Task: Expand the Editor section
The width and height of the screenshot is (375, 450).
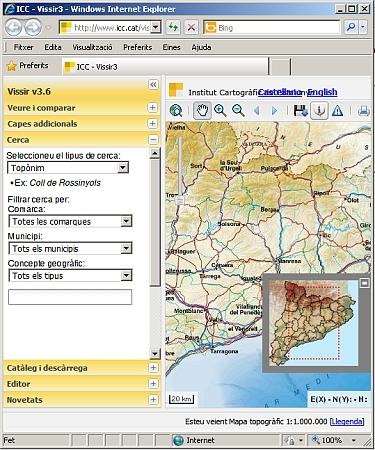Action: coord(153,384)
